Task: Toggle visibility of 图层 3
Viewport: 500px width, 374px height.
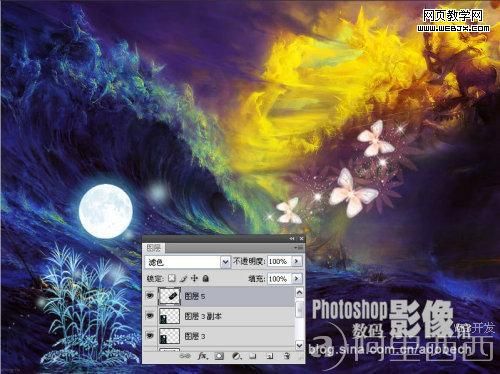Action: tap(150, 336)
